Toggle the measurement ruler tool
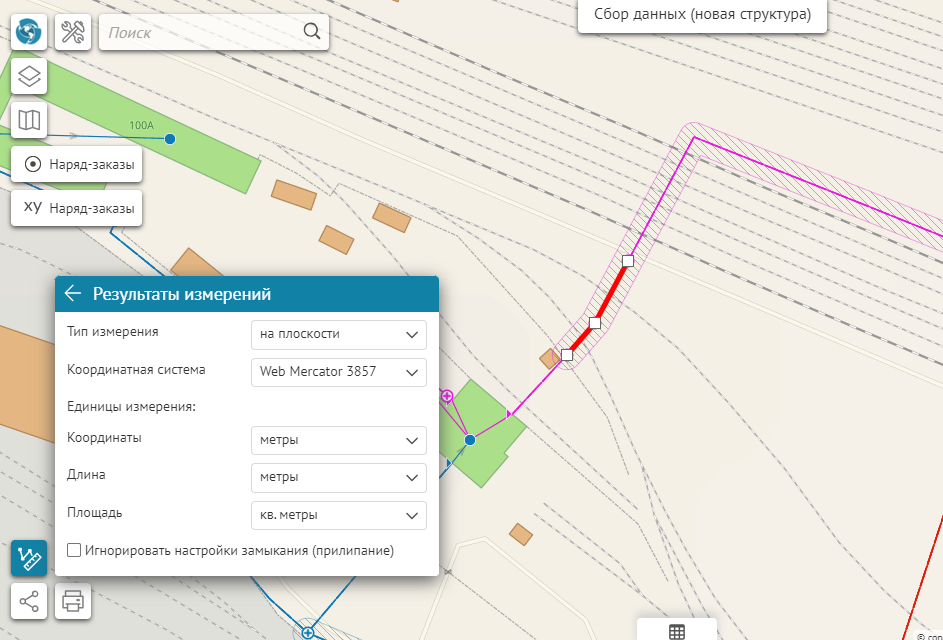The height and width of the screenshot is (640, 943). click(29, 558)
